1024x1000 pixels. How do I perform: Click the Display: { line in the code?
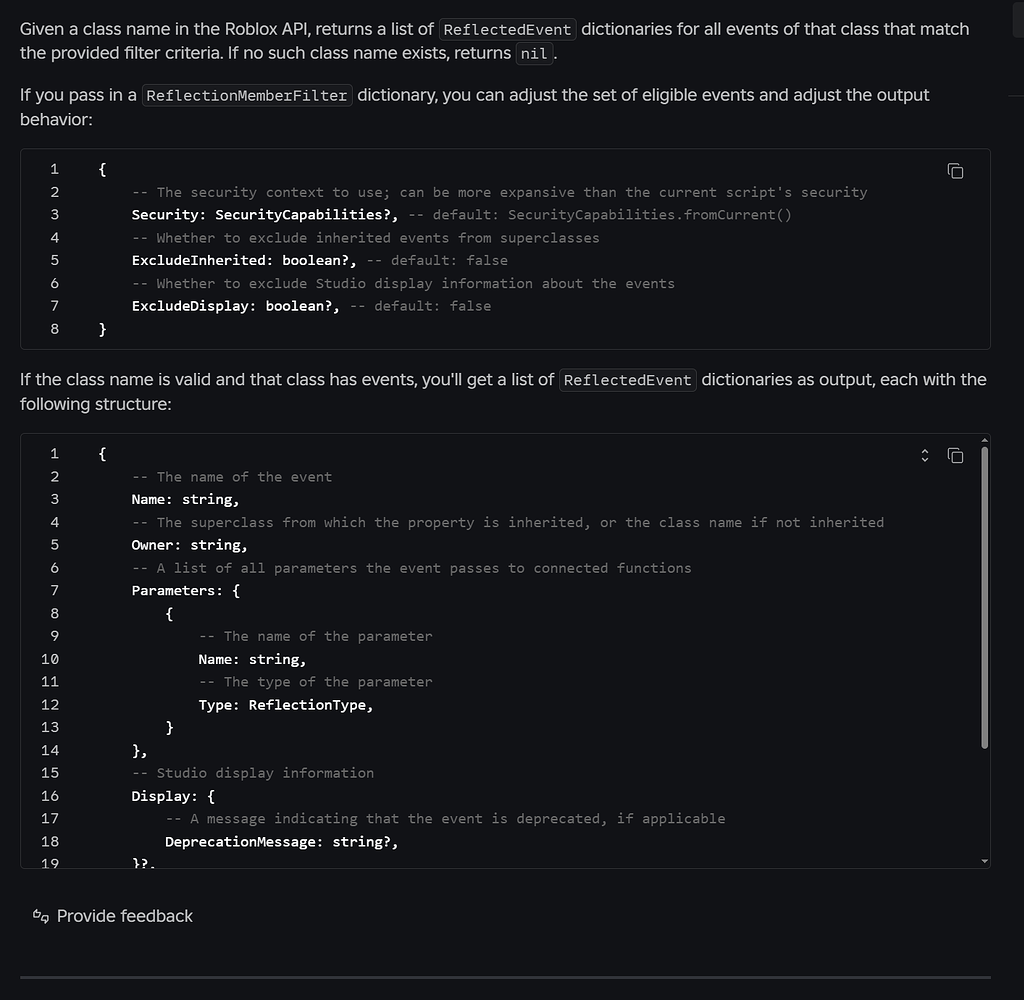pos(173,796)
